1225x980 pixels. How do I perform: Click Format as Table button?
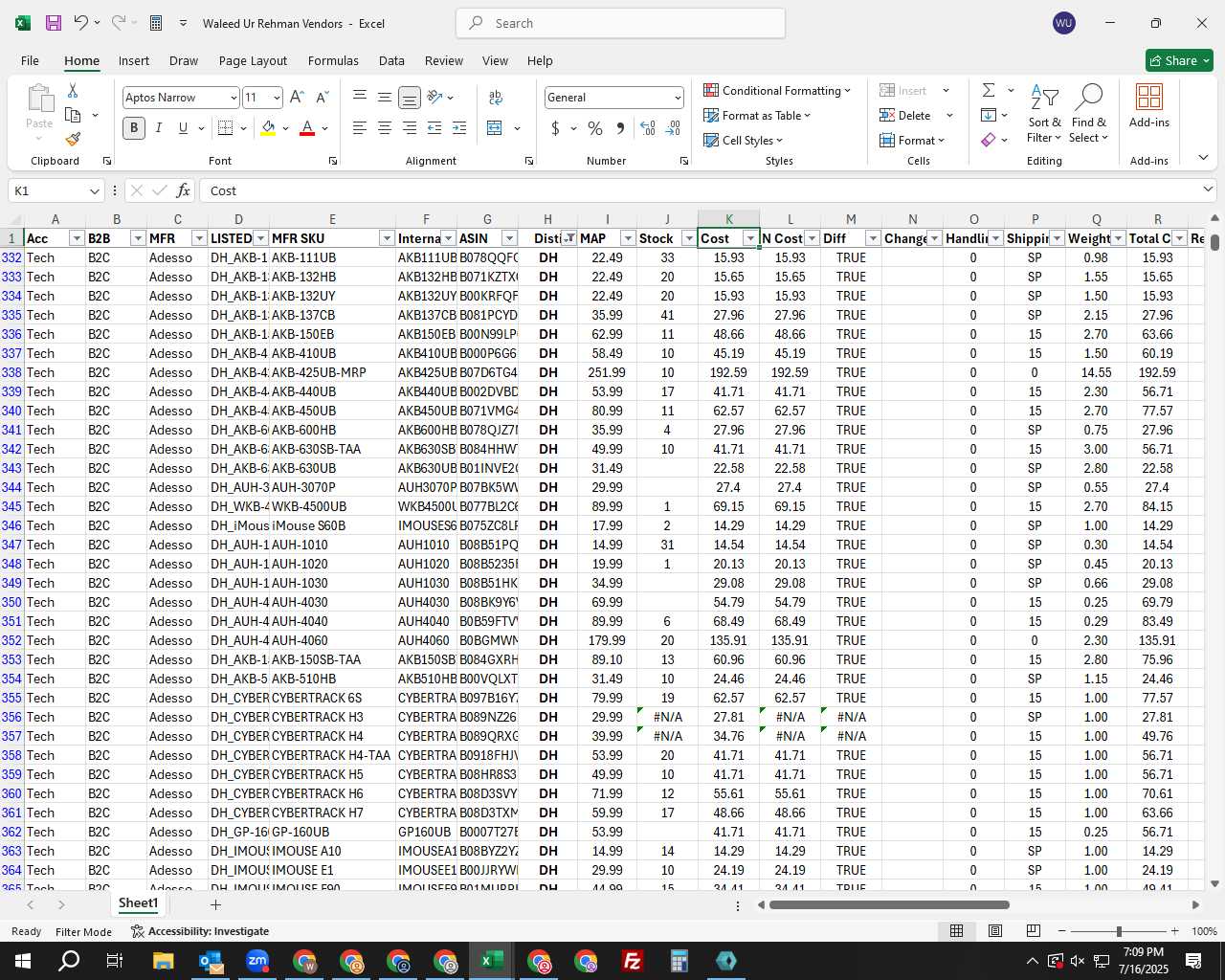[757, 115]
